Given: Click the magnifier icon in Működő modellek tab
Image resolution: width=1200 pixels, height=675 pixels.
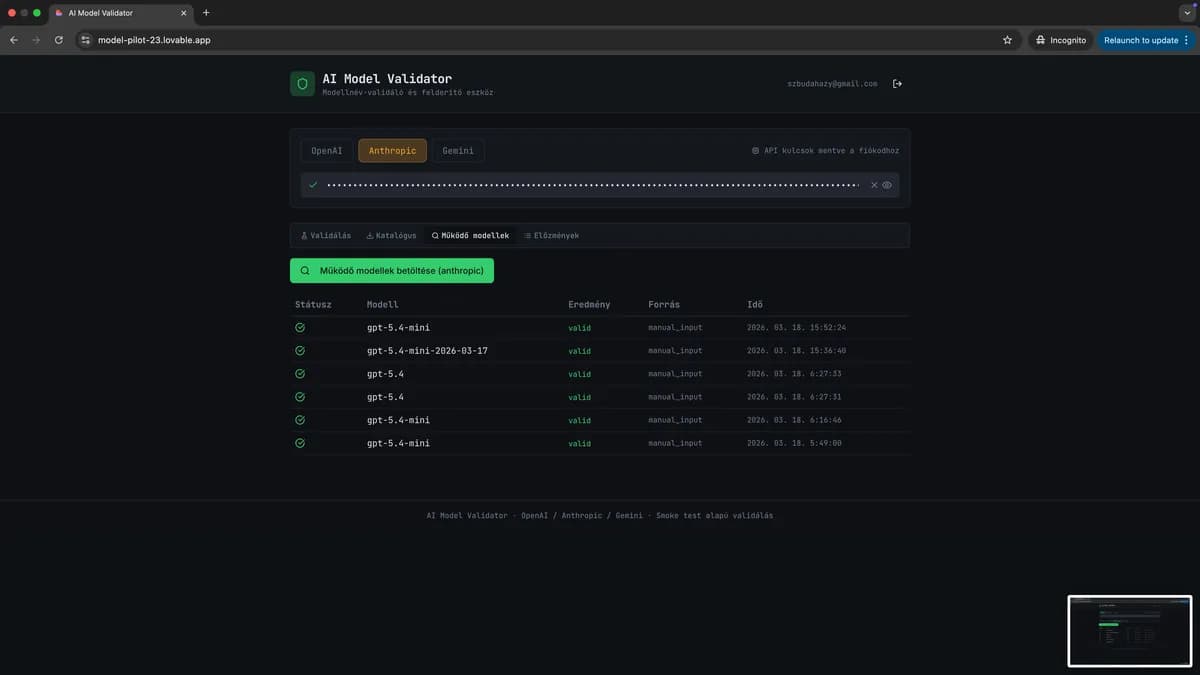Looking at the screenshot, I should coord(435,236).
